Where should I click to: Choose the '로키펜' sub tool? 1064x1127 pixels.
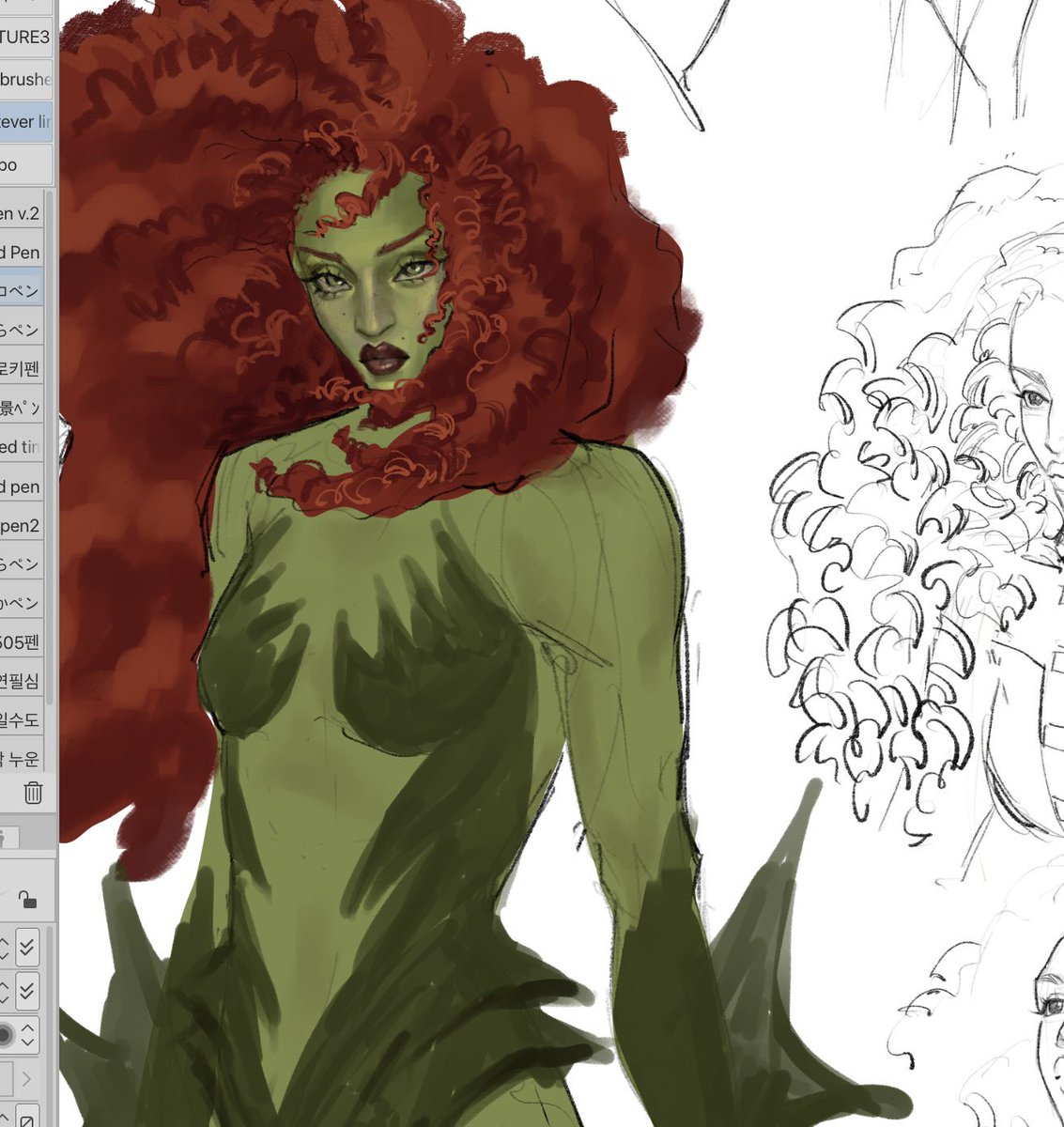click(x=21, y=369)
